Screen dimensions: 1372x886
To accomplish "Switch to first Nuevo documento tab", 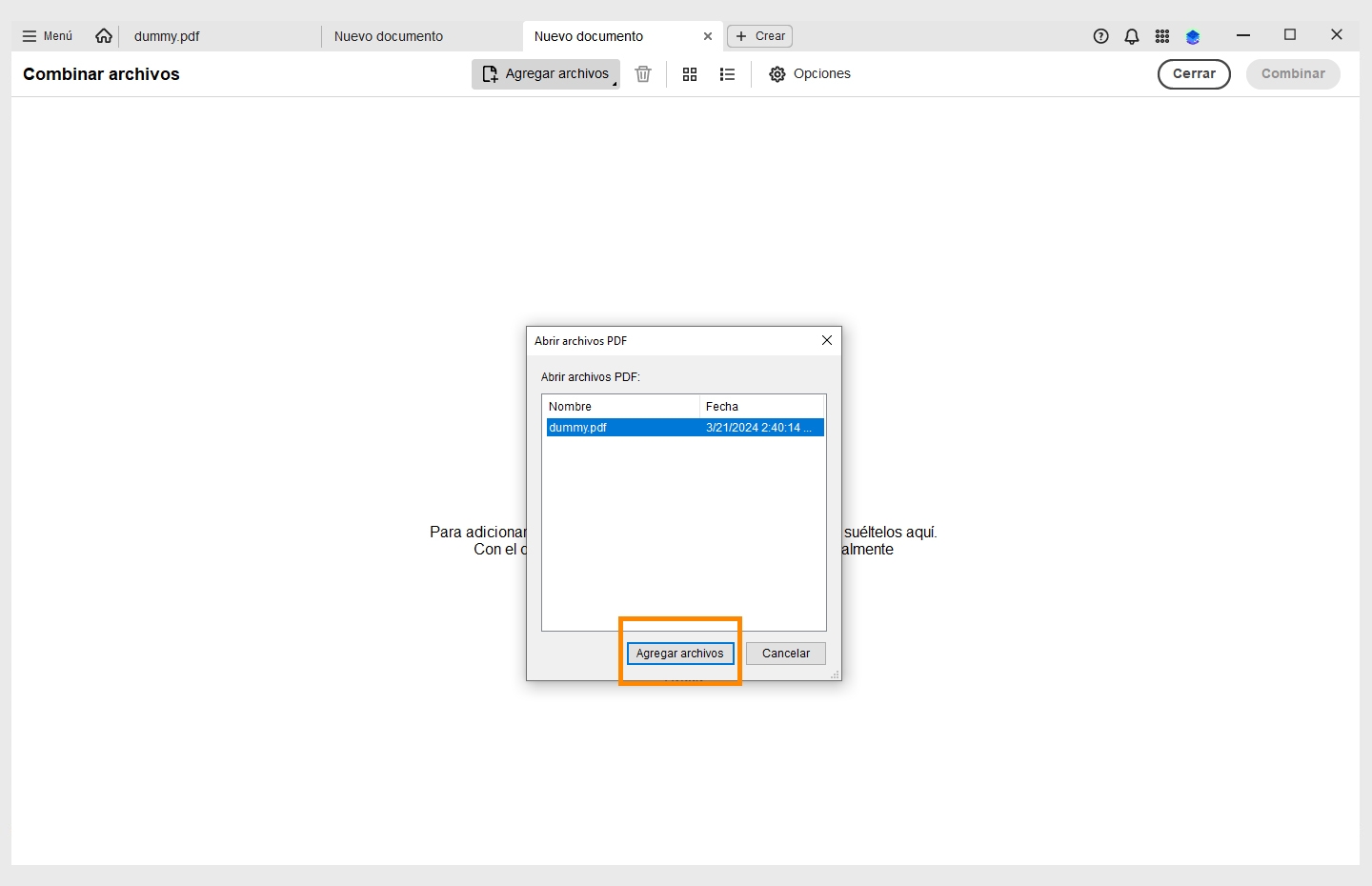I will pos(389,36).
